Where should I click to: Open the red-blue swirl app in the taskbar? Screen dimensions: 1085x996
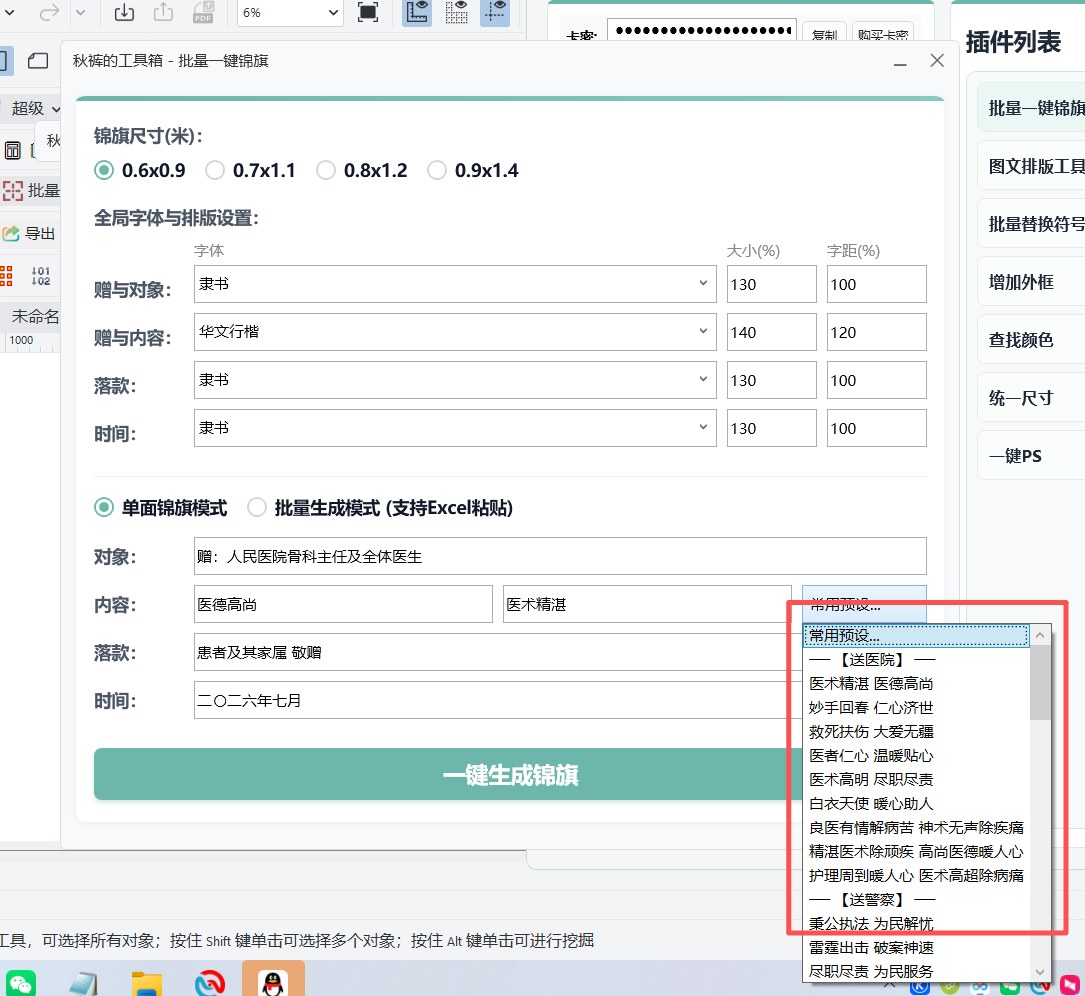pyautogui.click(x=210, y=983)
